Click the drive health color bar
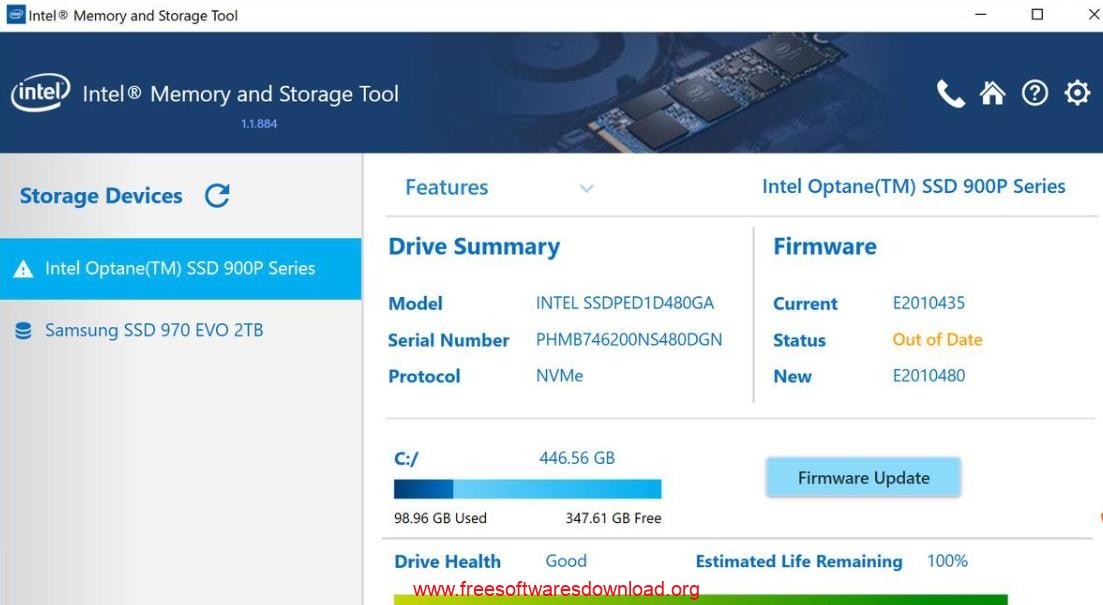The height and width of the screenshot is (605, 1103). pos(700,600)
